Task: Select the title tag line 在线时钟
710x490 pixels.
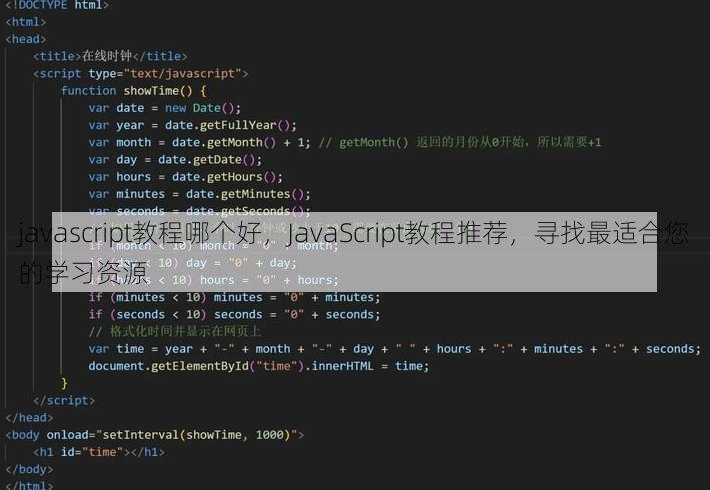Action: point(110,56)
